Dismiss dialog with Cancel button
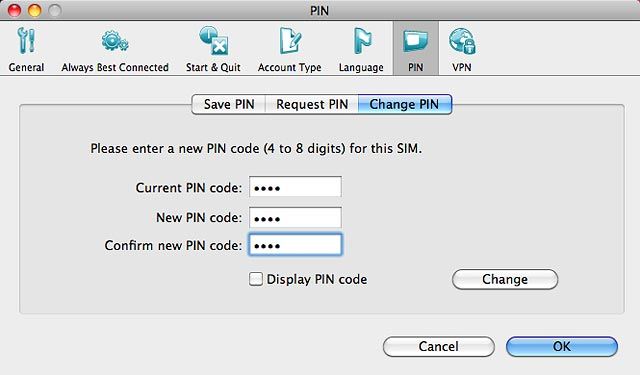This screenshot has height=375, width=640. coord(439,346)
